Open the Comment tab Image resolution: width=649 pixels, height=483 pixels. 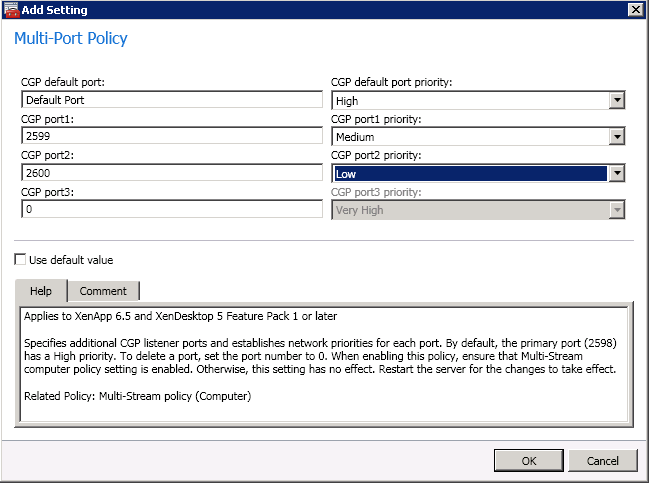click(103, 291)
